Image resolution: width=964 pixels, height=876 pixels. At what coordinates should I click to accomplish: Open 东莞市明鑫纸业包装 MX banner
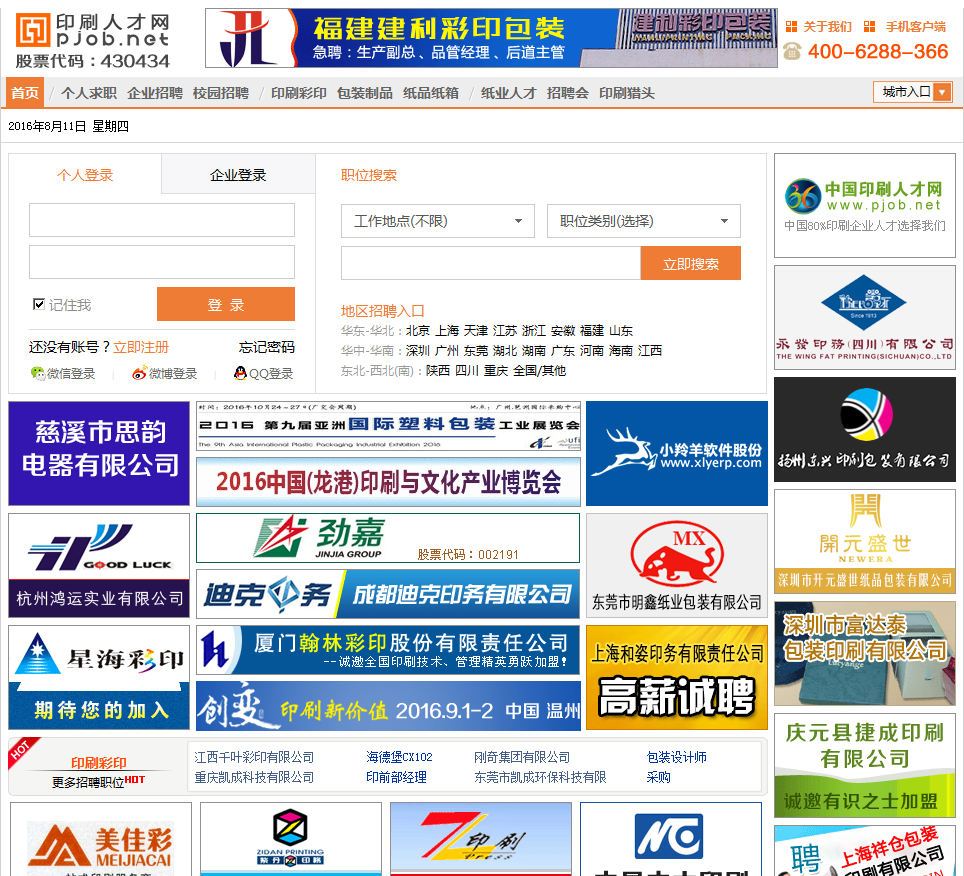point(677,566)
